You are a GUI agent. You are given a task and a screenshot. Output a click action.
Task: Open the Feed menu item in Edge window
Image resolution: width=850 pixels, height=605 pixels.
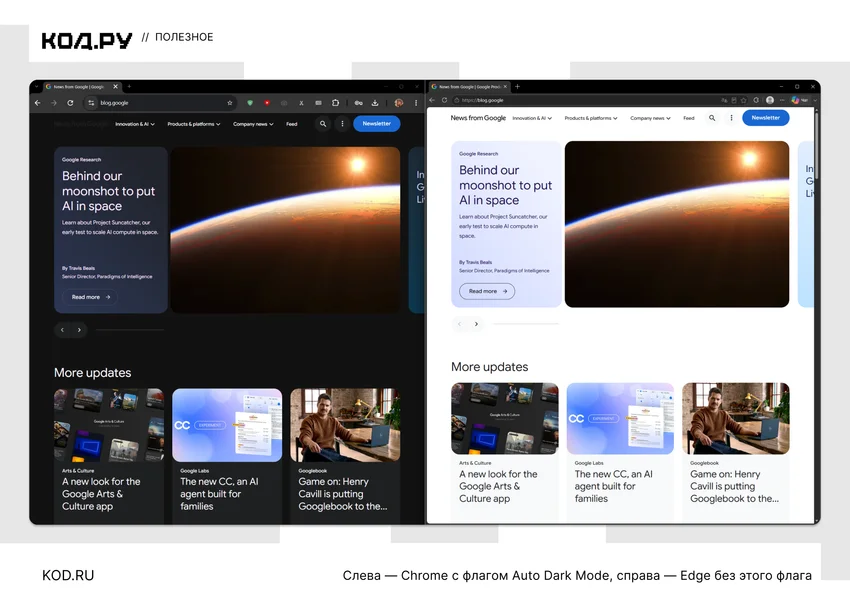688,118
